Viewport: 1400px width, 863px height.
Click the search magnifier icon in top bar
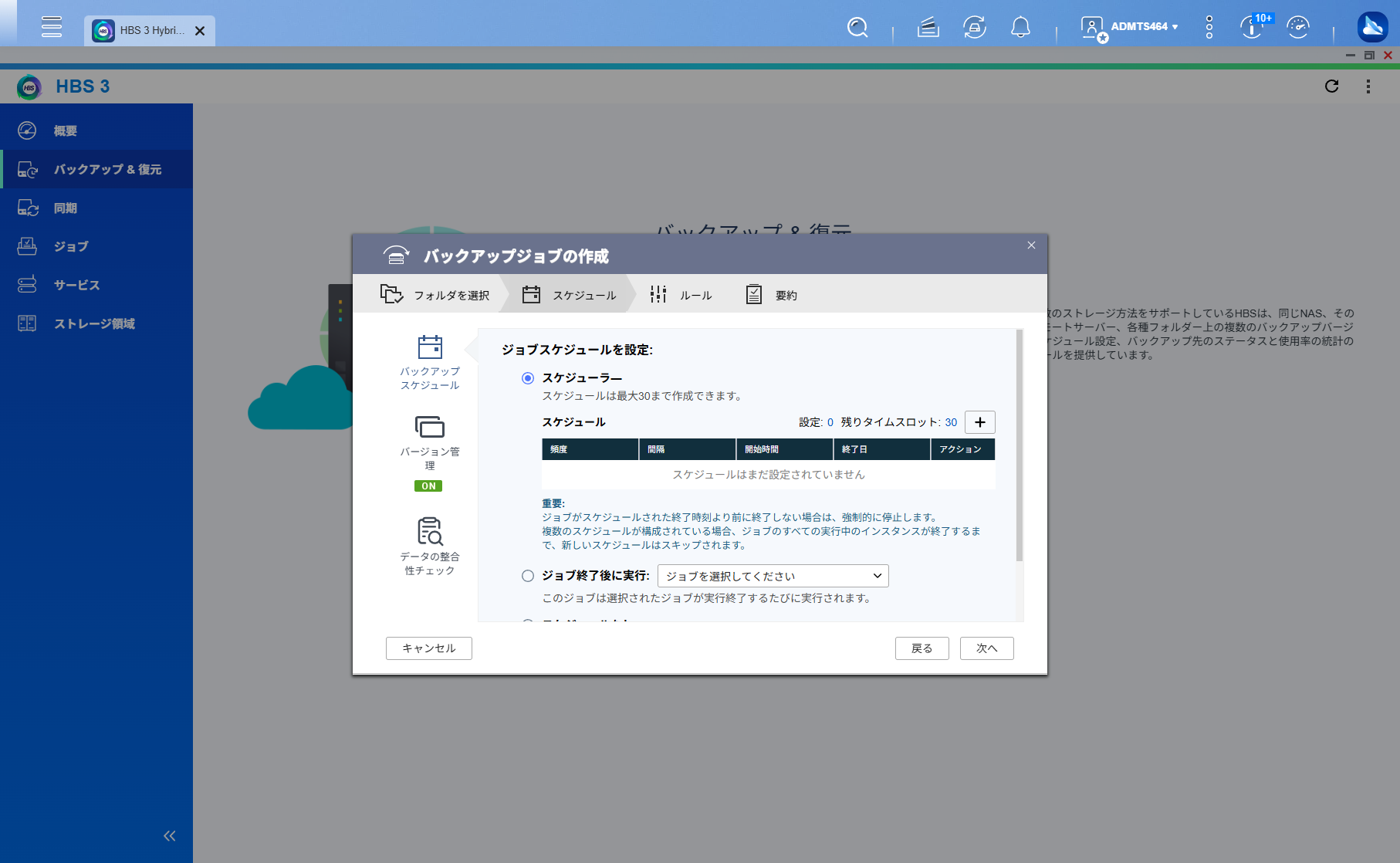(x=857, y=27)
